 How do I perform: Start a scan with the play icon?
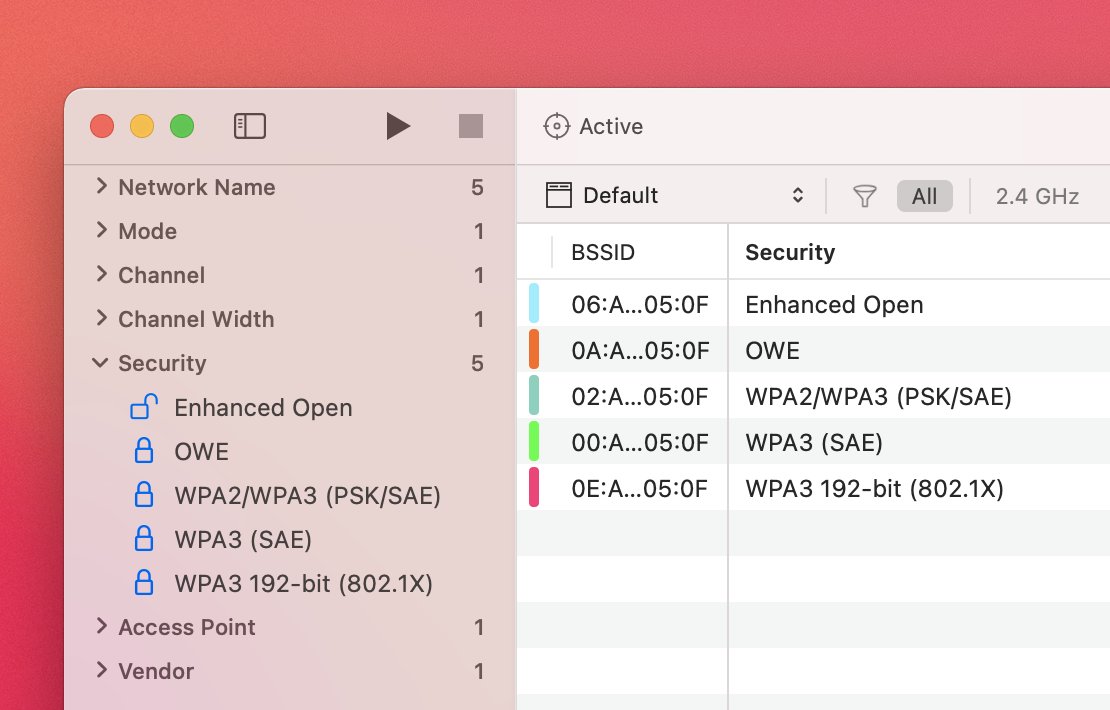398,125
